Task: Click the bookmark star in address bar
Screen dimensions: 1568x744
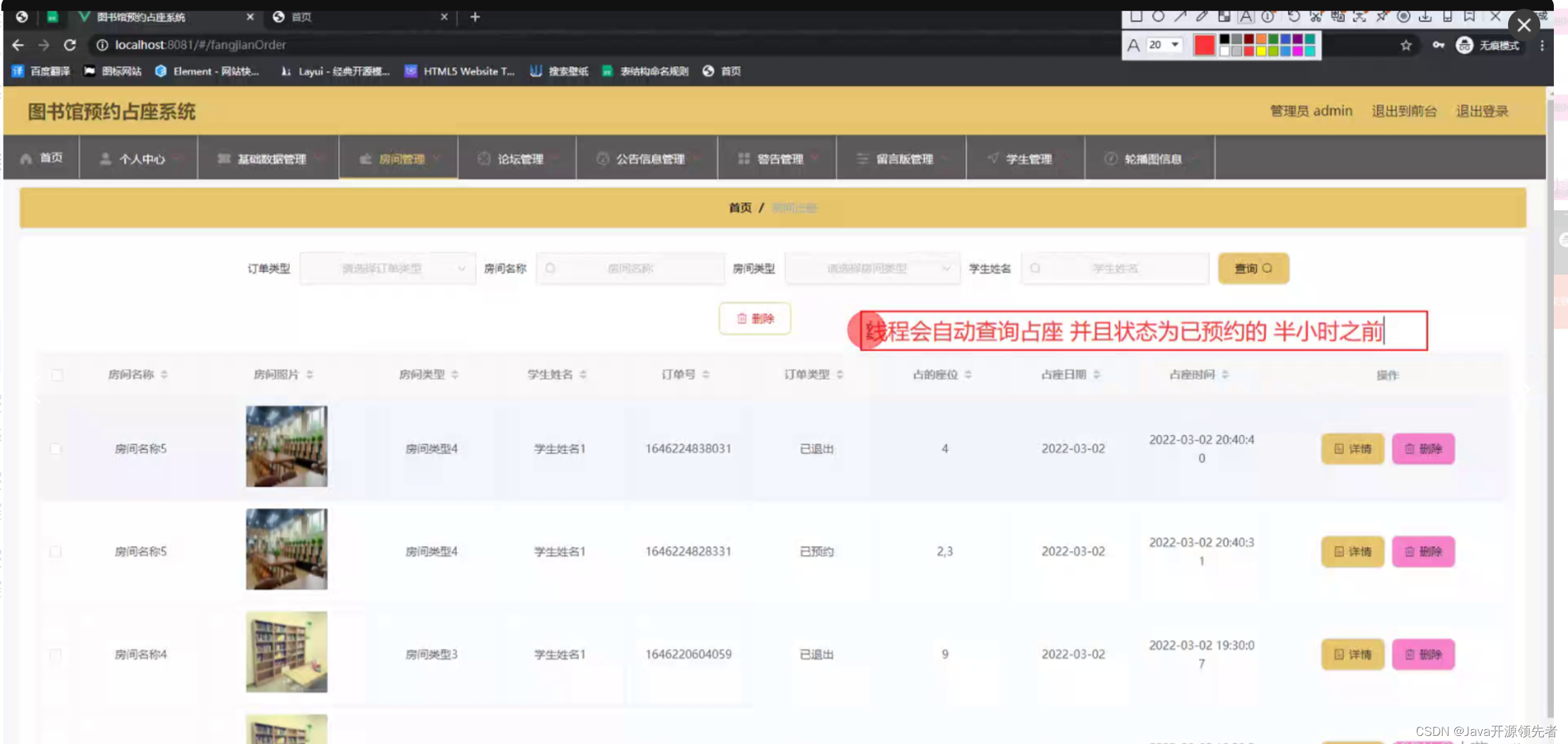Action: click(1406, 46)
